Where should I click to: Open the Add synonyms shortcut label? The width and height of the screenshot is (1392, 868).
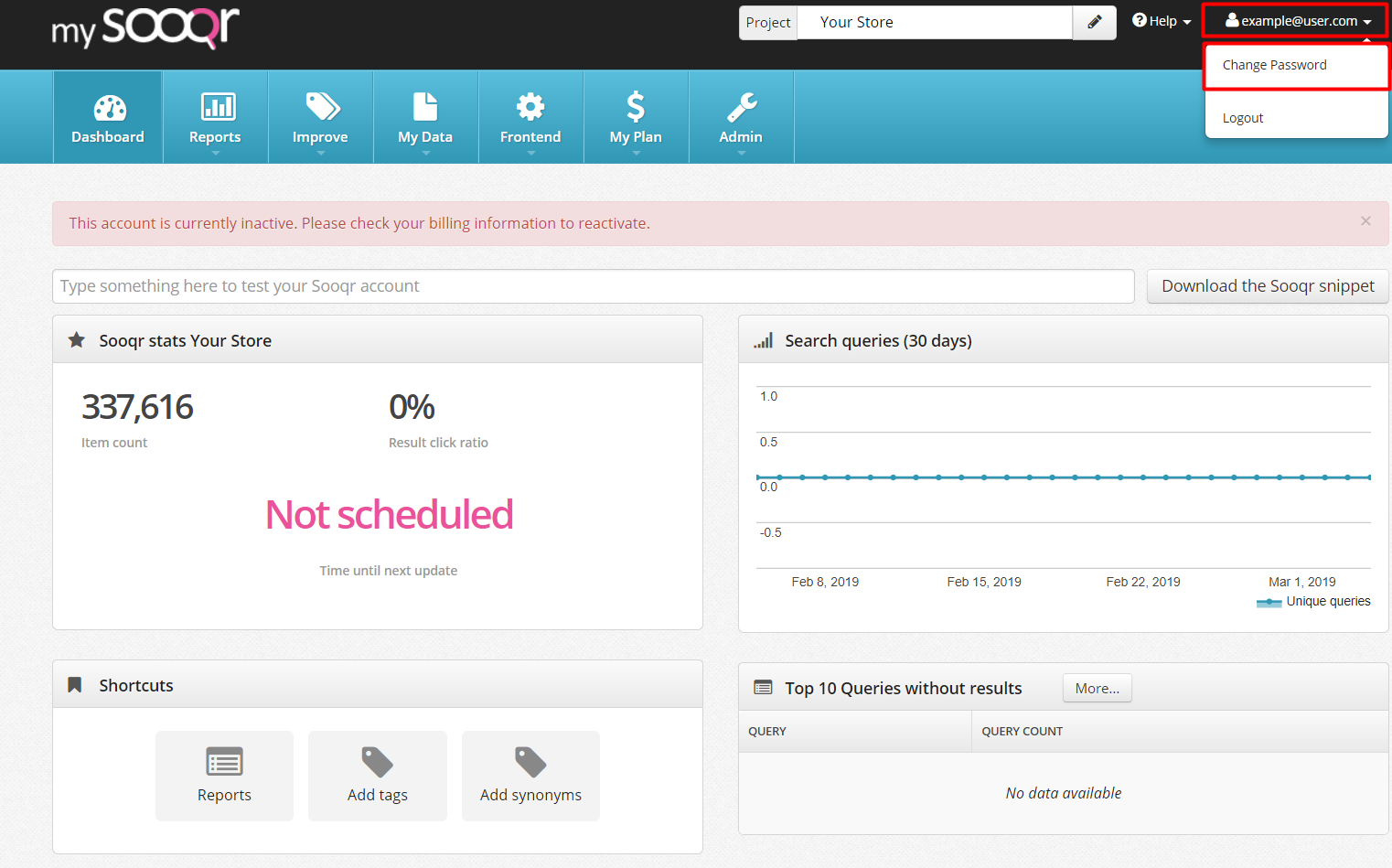point(530,795)
